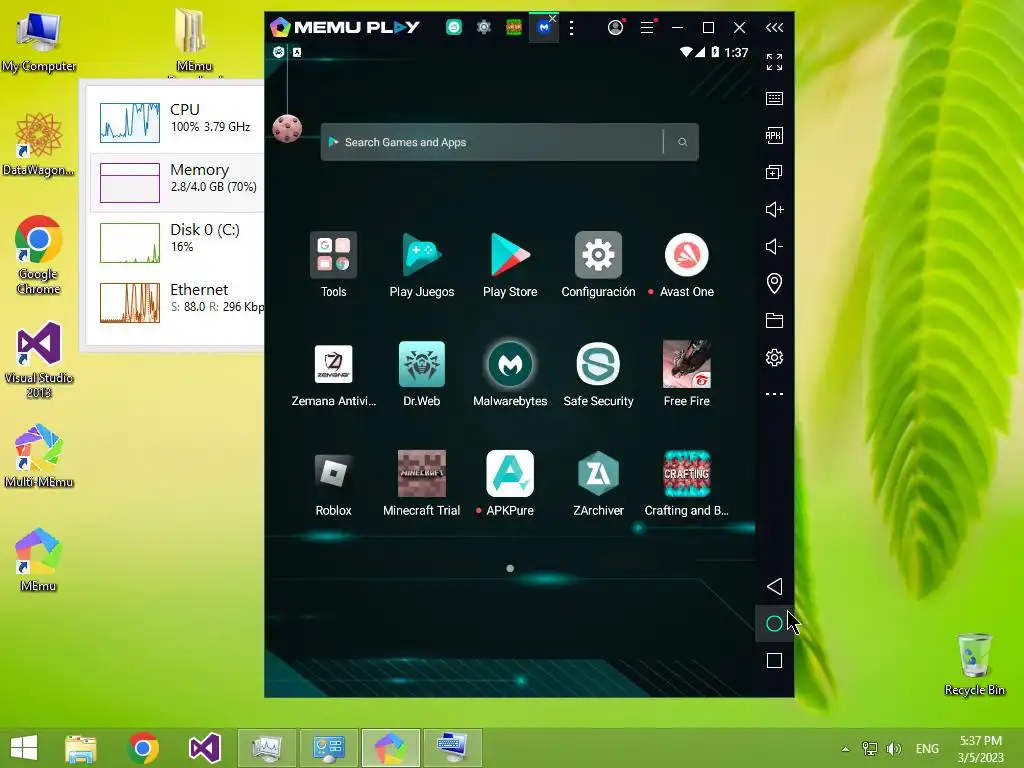Collapse the MEmu sidebar with triple chevron
1024x768 pixels.
tap(774, 27)
